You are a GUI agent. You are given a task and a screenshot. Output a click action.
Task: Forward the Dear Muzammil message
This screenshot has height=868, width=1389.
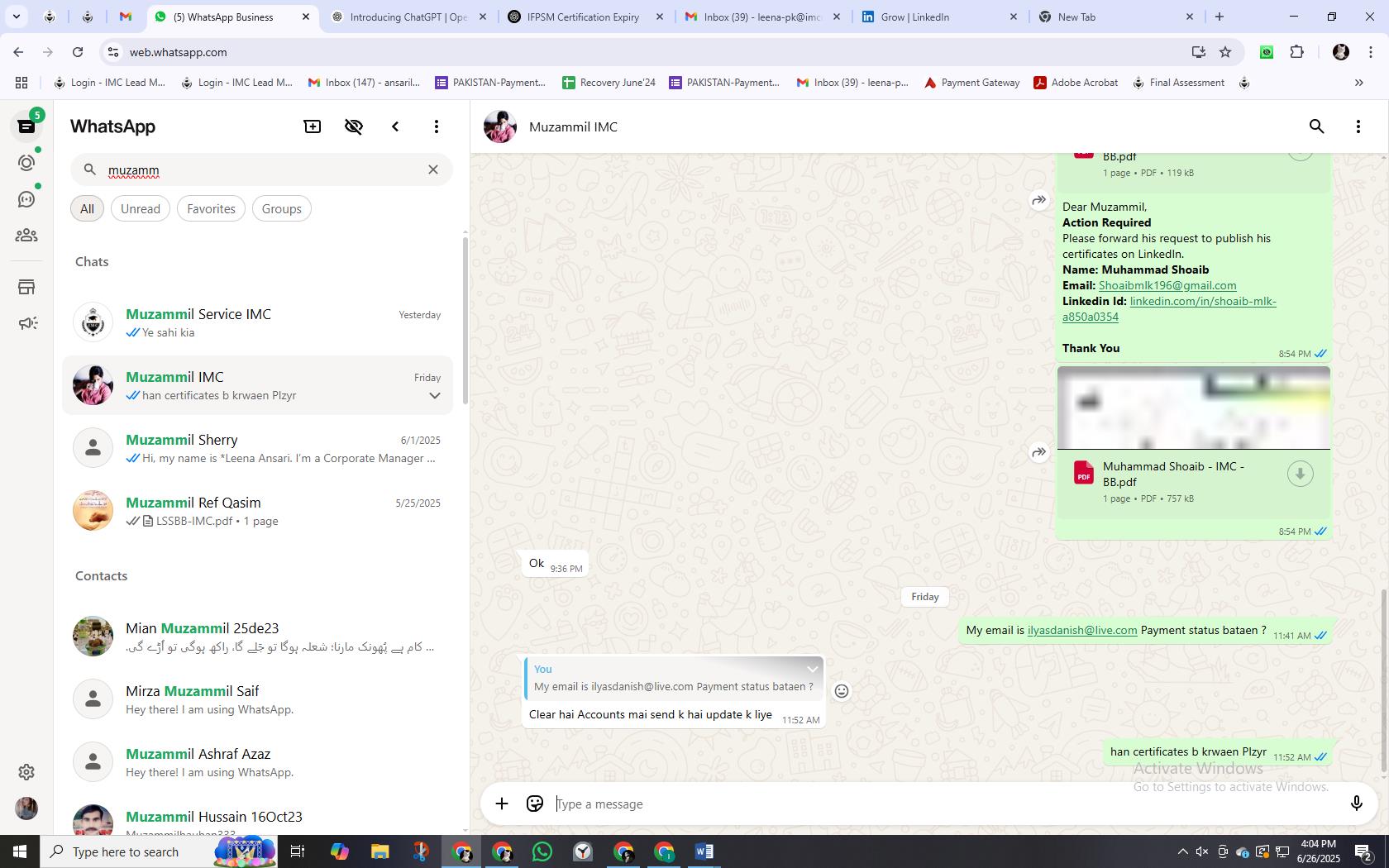point(1039,200)
